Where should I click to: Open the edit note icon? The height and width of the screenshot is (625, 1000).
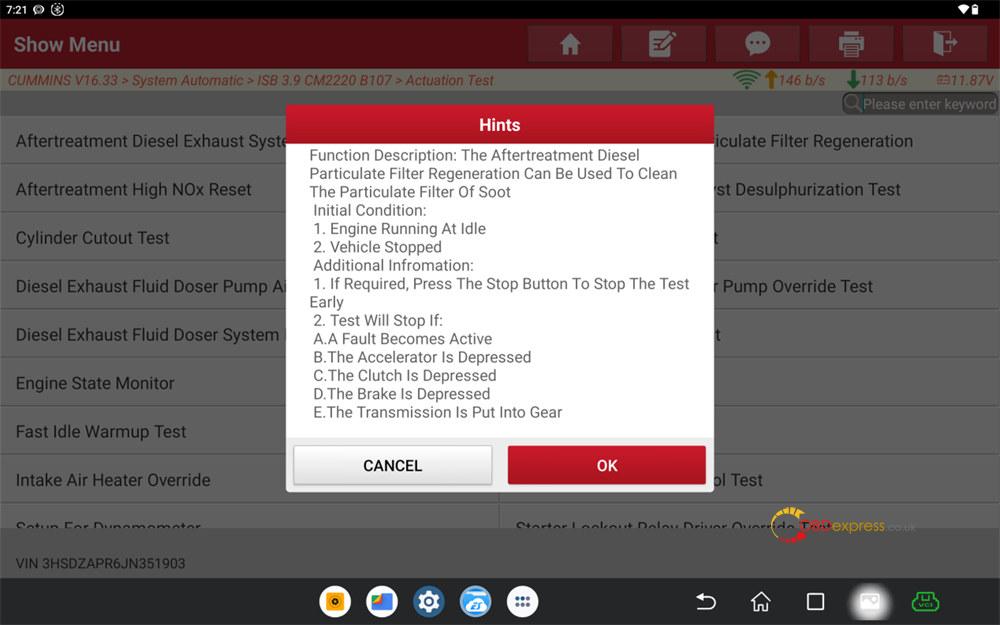click(663, 44)
